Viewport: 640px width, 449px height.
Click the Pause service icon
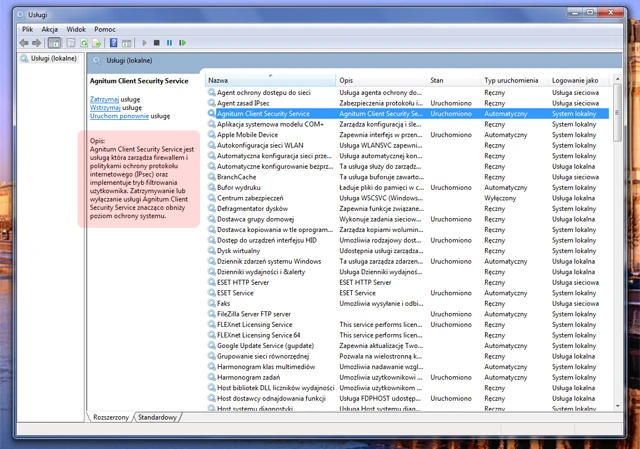(x=169, y=43)
